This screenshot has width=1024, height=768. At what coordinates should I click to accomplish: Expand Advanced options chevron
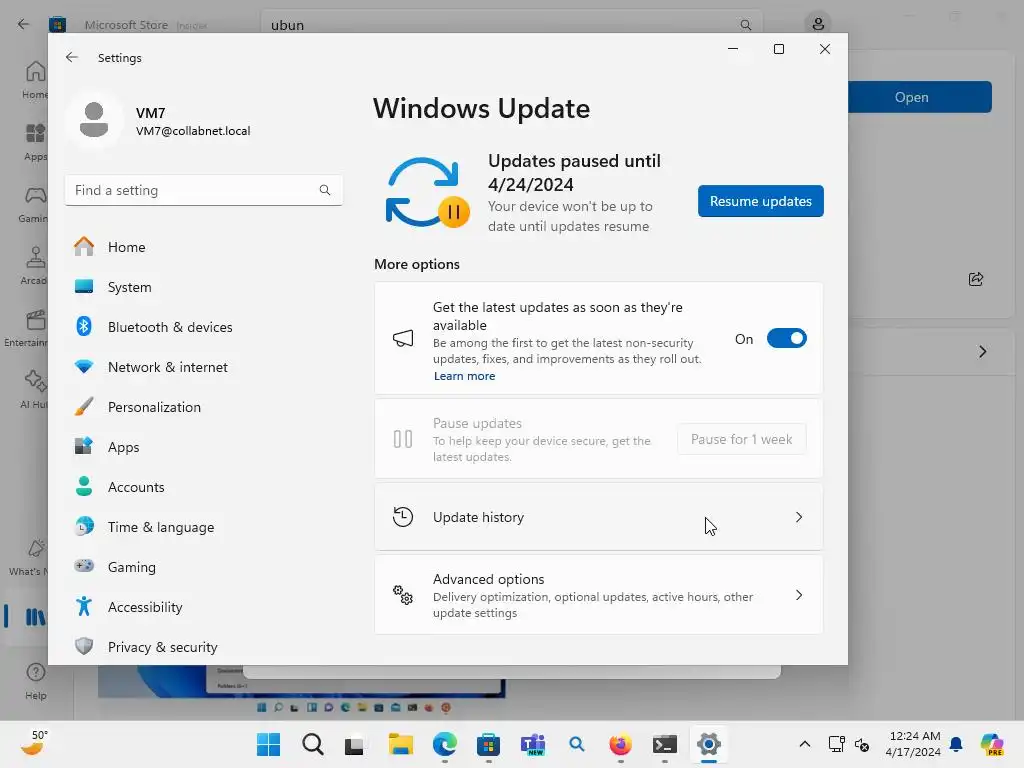799,595
